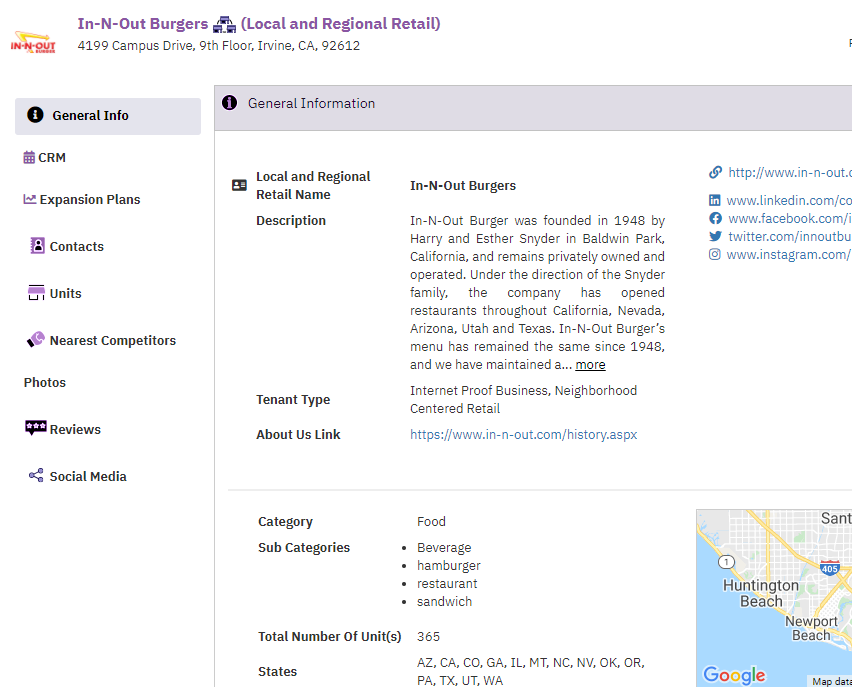Click the Nearest Competitors icon
852x687 pixels.
[36, 340]
